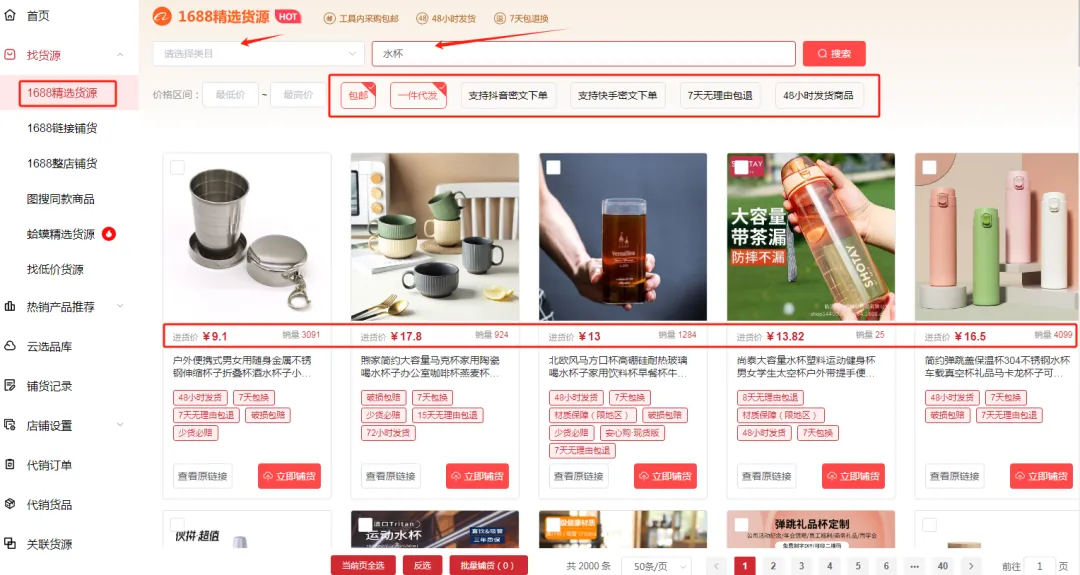Click 查看原链接 for ceramic mug product
This screenshot has width=1080, height=575.
point(391,476)
